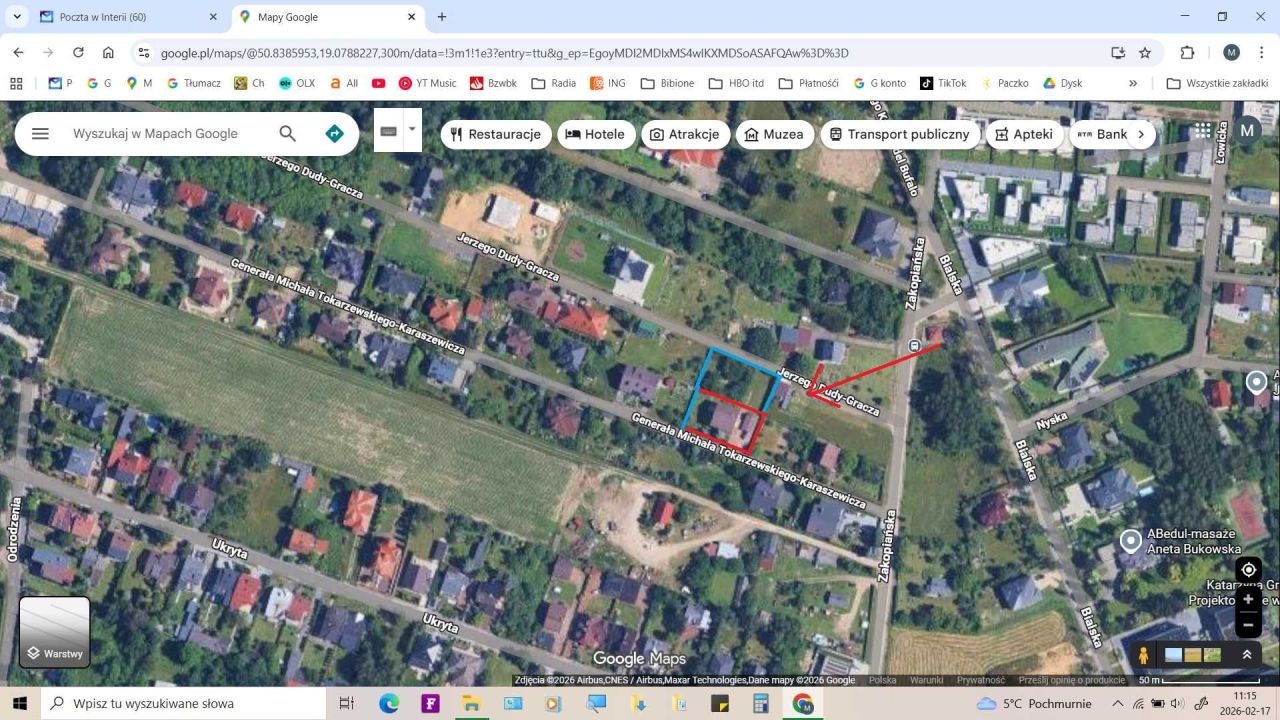
Task: Click the Prywatność footer link
Action: 981,680
